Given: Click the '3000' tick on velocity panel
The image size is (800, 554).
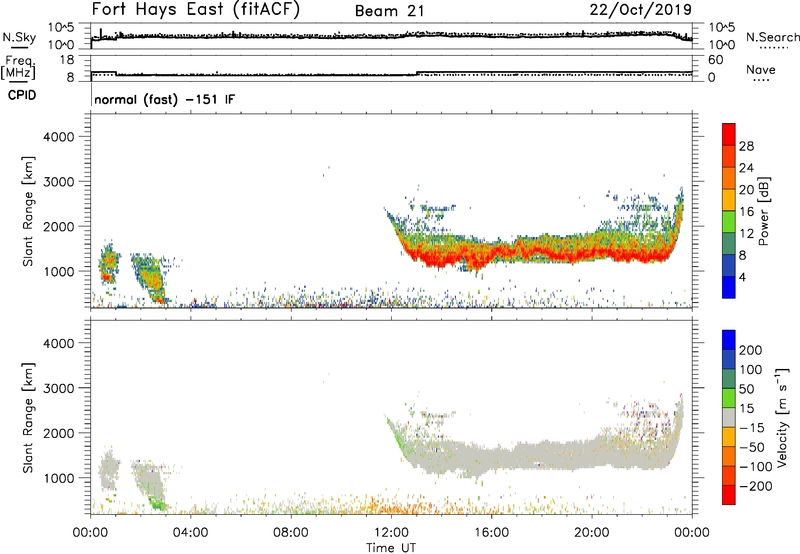Looking at the screenshot, I should click(59, 388).
